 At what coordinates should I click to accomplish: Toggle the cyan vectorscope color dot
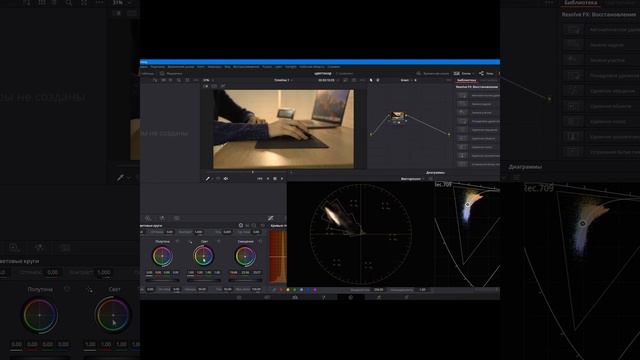pos(301,290)
